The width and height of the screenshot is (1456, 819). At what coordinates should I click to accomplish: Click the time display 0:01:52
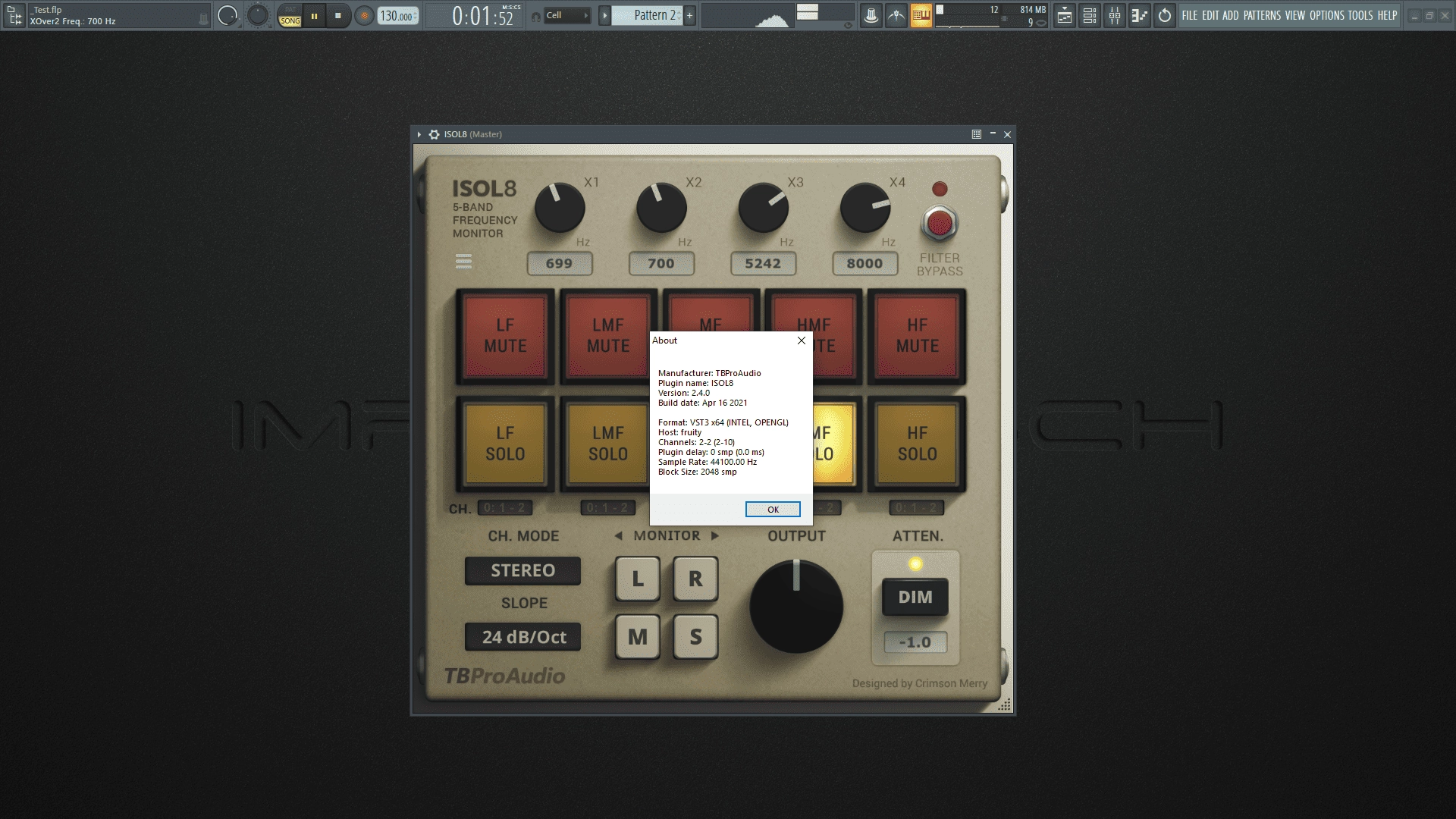[x=485, y=15]
